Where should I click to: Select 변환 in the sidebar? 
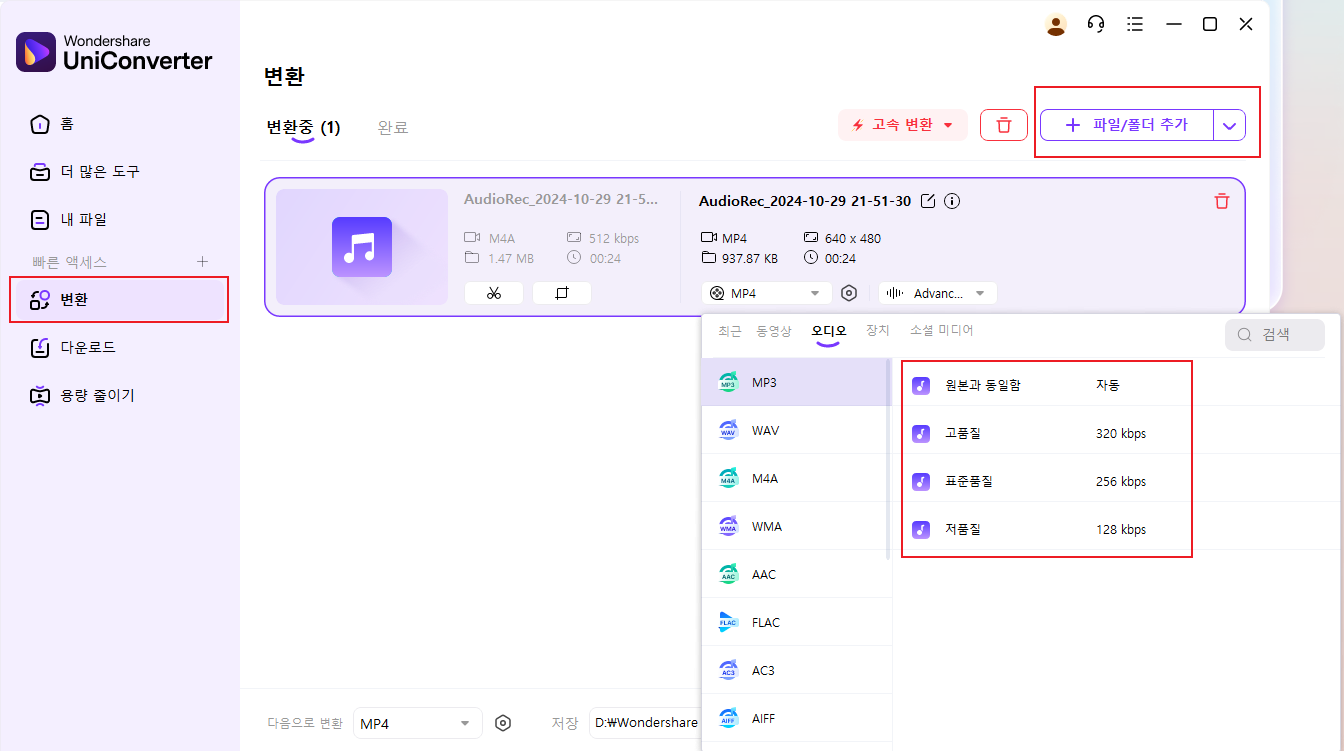click(119, 299)
